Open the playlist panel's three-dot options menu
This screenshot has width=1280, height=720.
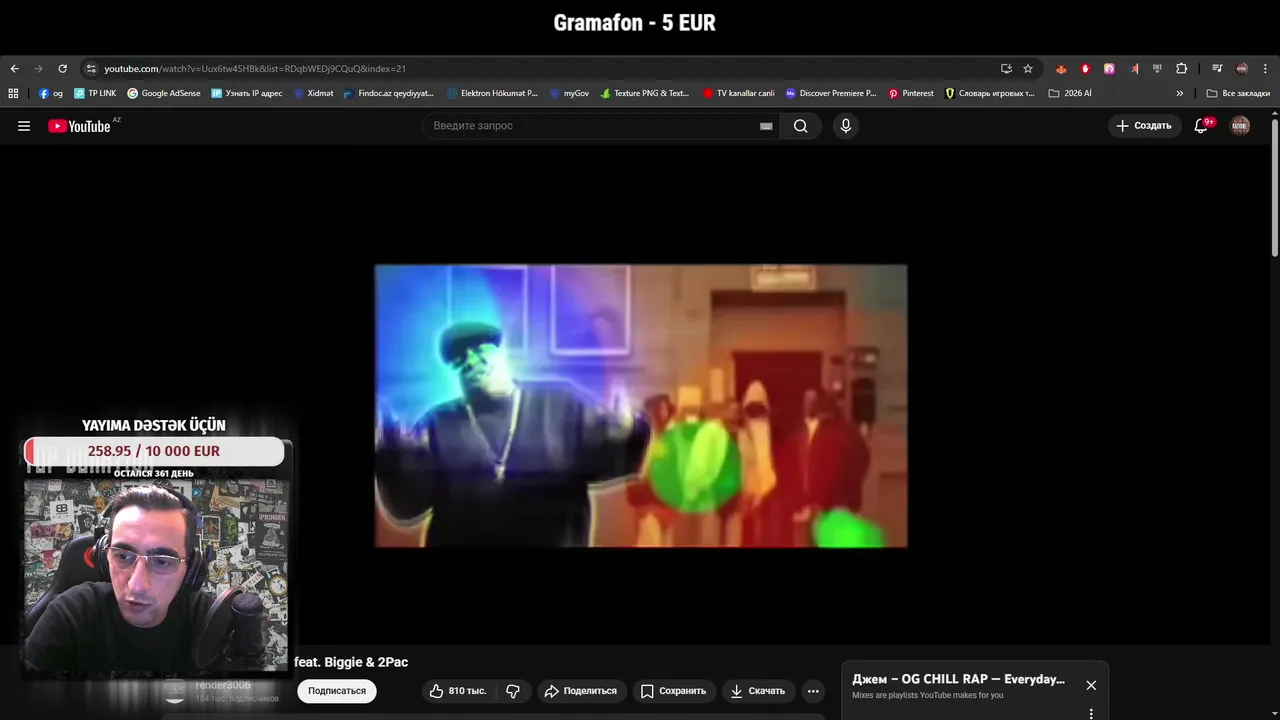click(1091, 714)
